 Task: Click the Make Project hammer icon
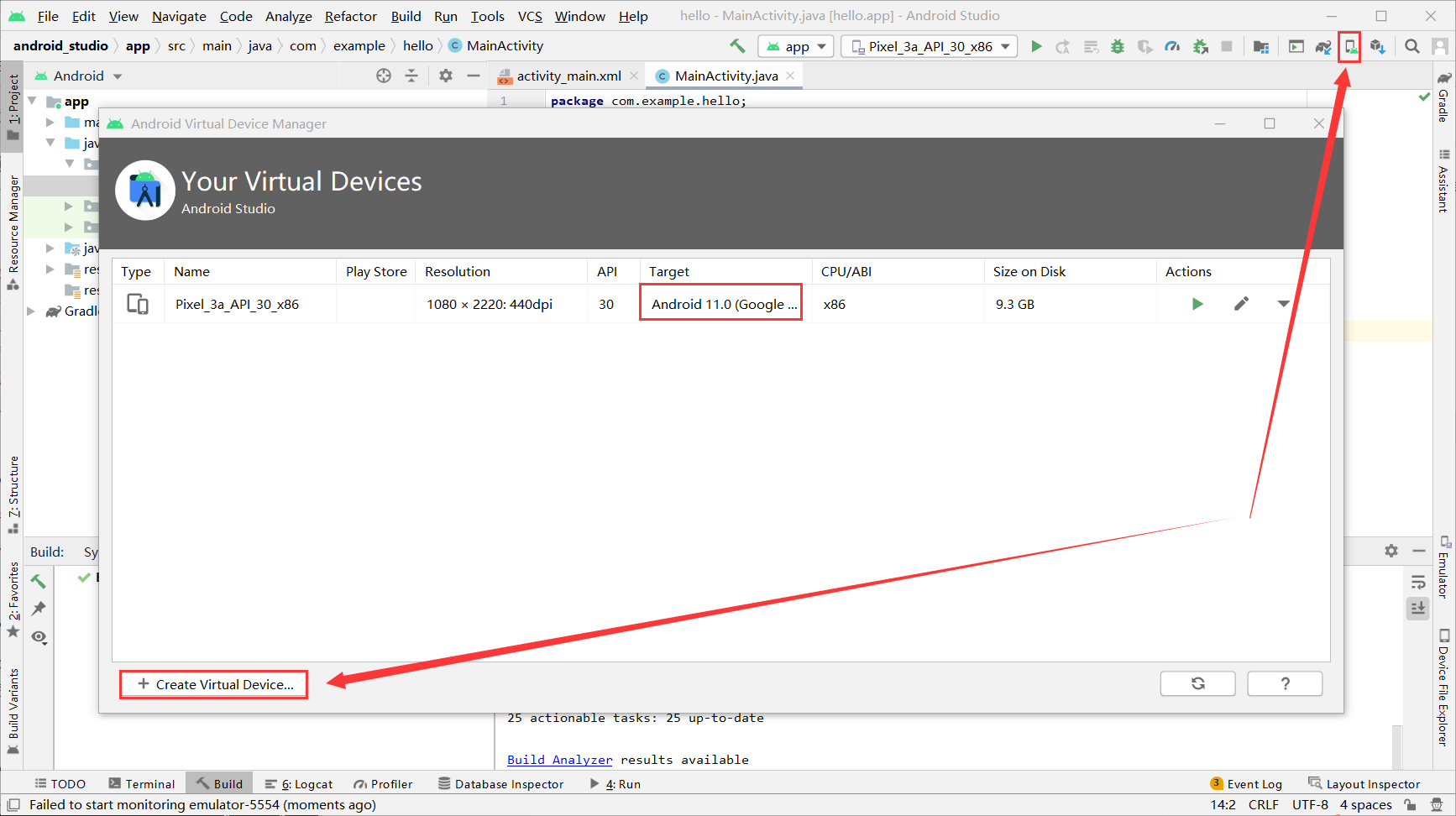click(x=737, y=46)
